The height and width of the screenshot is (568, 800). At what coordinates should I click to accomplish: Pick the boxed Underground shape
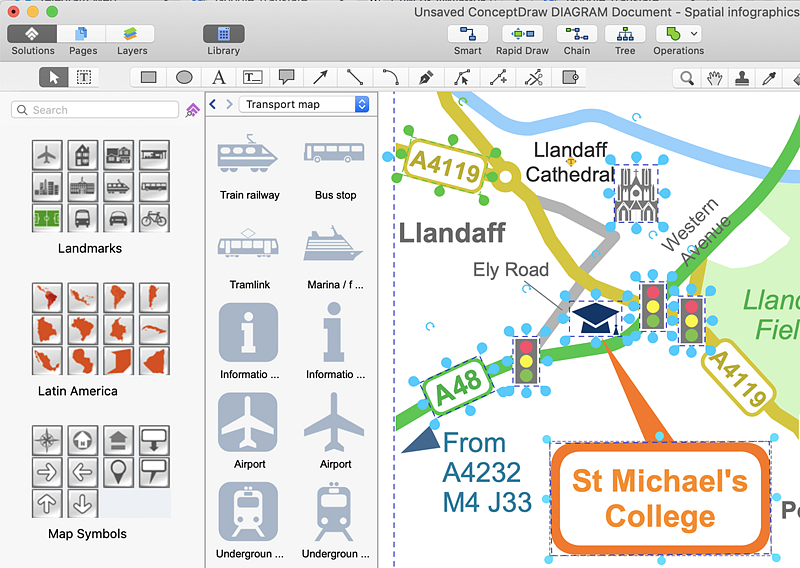coord(248,512)
